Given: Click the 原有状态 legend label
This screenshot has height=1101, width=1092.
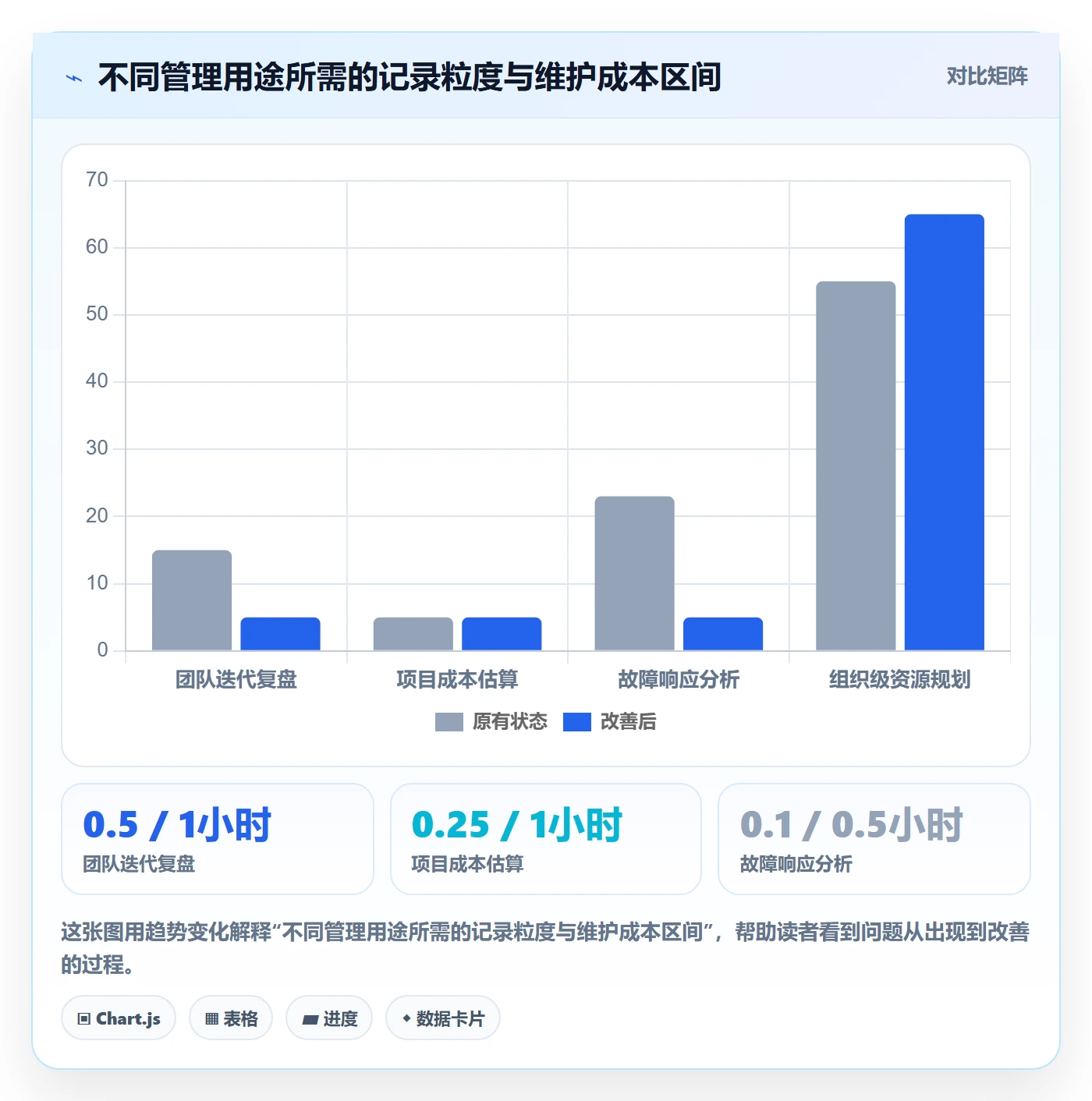Looking at the screenshot, I should coord(510,722).
